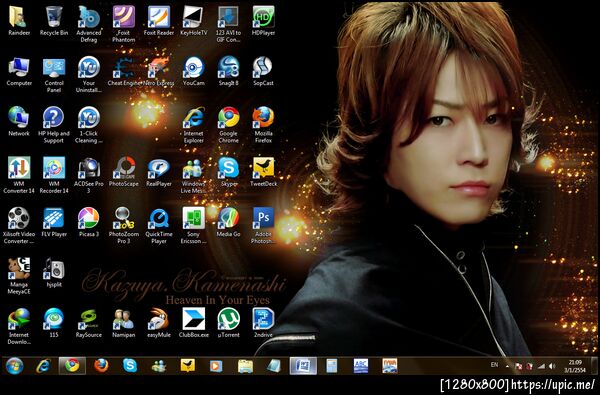Image resolution: width=600 pixels, height=395 pixels.
Task: Open ClubBox.exe
Action: coord(194,323)
